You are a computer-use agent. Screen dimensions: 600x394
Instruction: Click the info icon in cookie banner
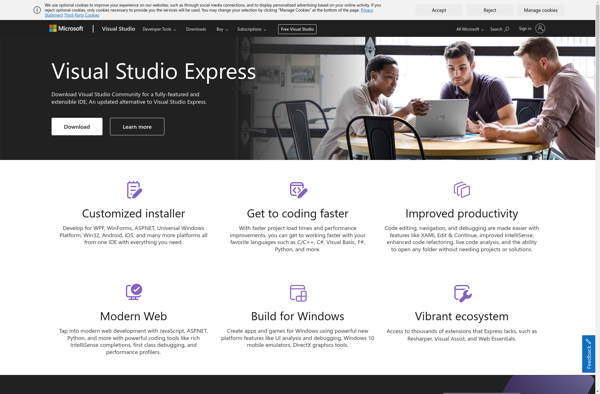(37, 10)
